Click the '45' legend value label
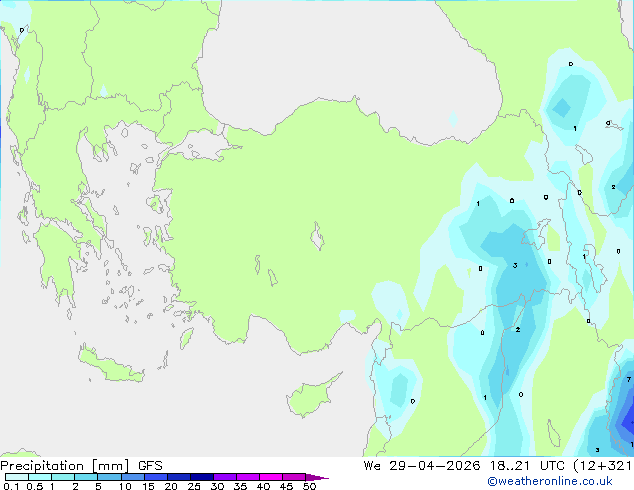The width and height of the screenshot is (634, 490). tap(286, 486)
